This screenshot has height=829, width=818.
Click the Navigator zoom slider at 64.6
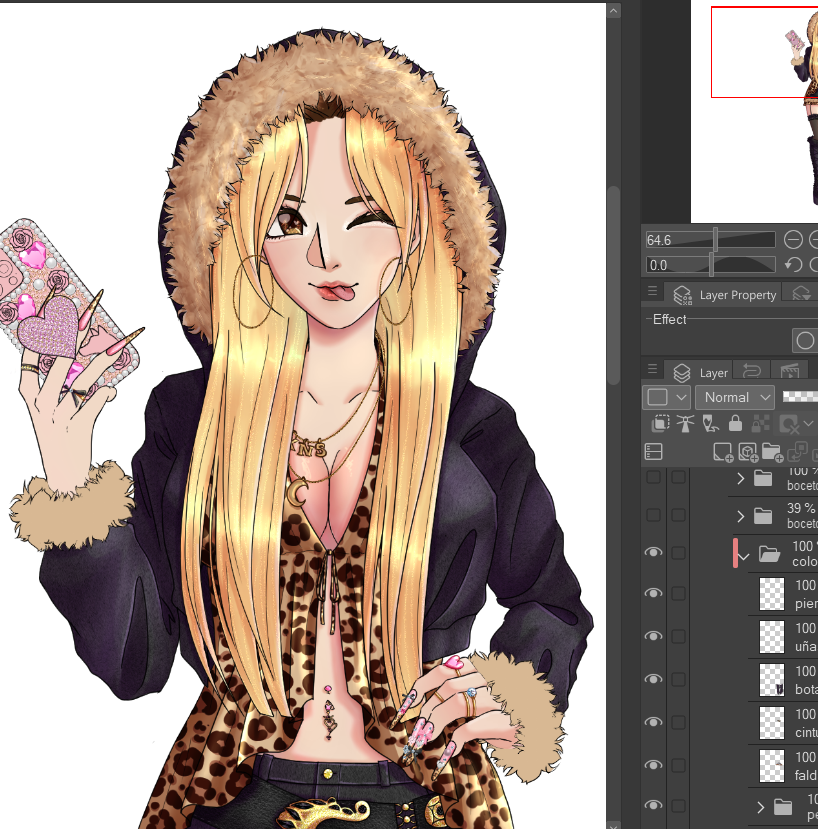coord(710,240)
